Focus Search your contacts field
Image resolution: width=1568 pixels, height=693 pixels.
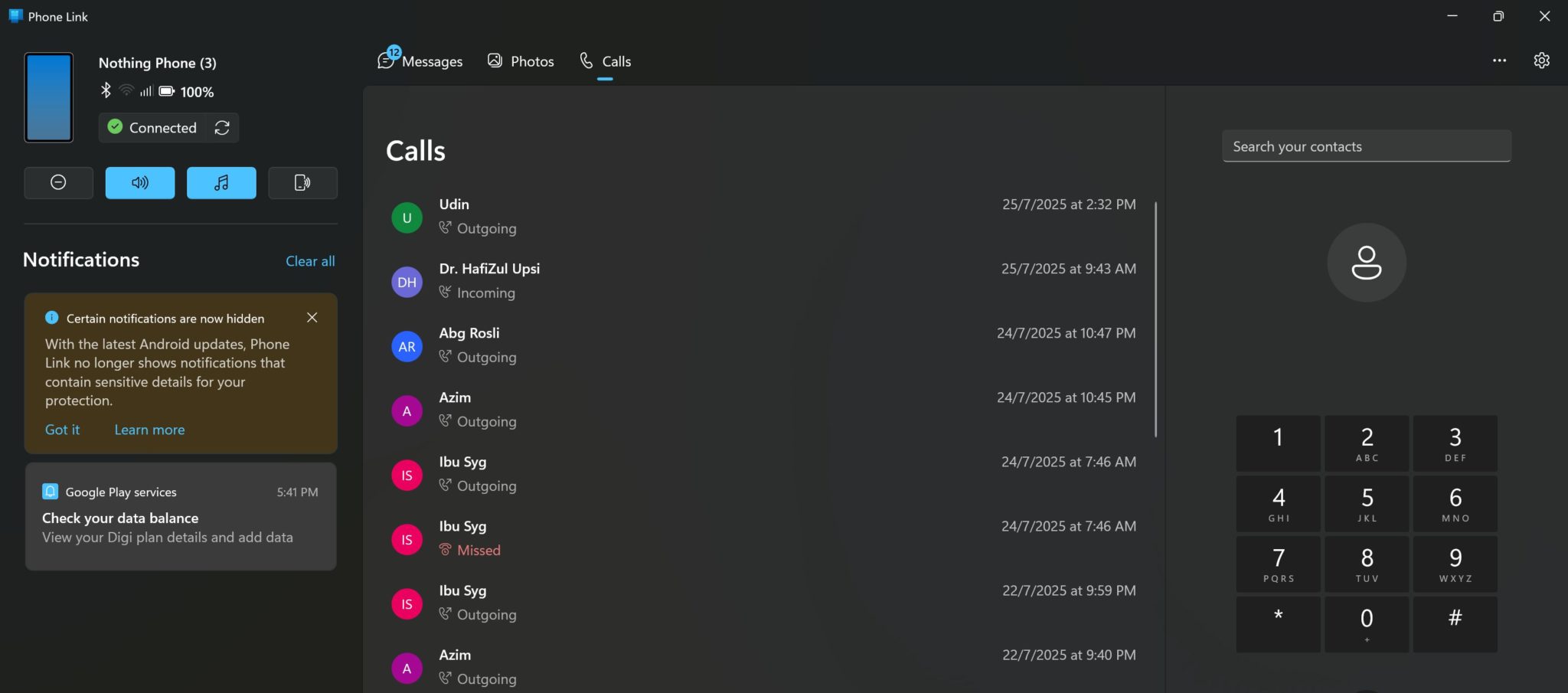(x=1367, y=146)
